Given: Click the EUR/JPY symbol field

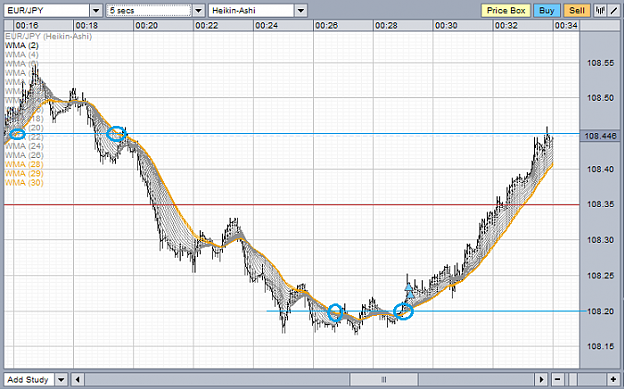Looking at the screenshot, I should click(47, 11).
